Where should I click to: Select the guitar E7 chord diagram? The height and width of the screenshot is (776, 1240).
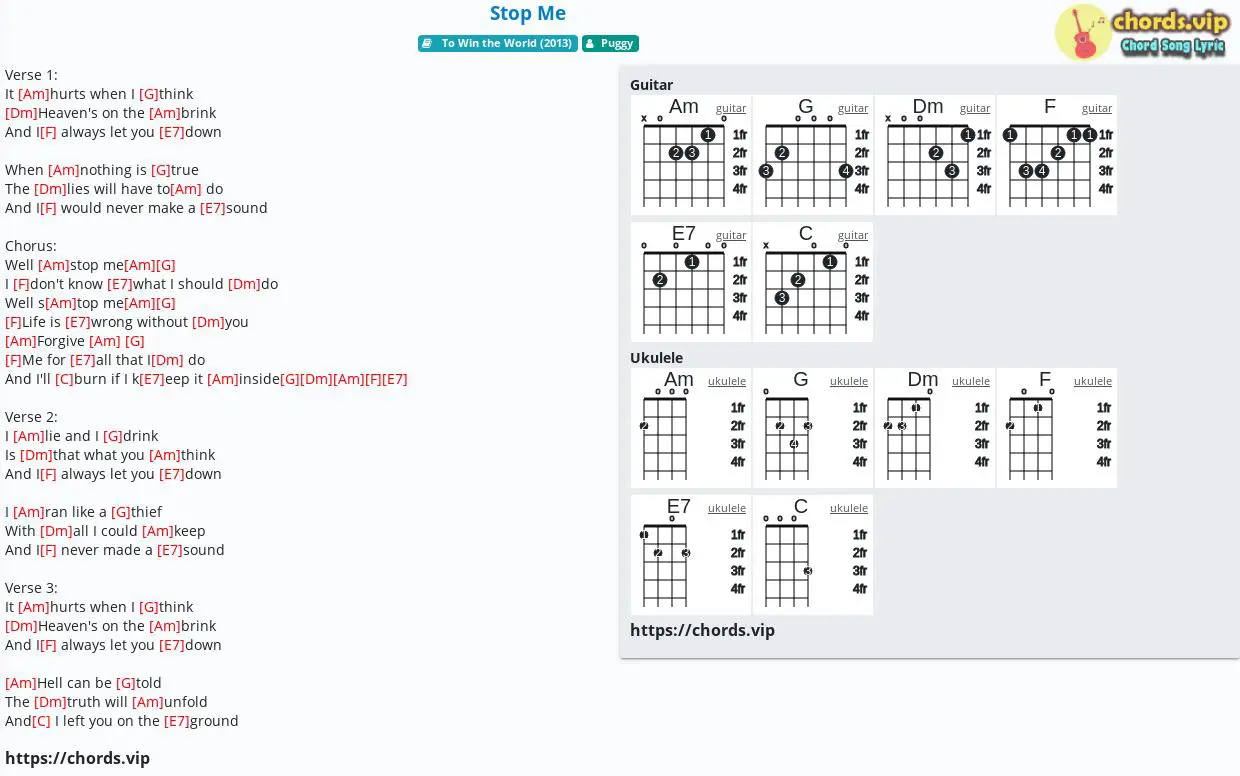click(x=691, y=282)
